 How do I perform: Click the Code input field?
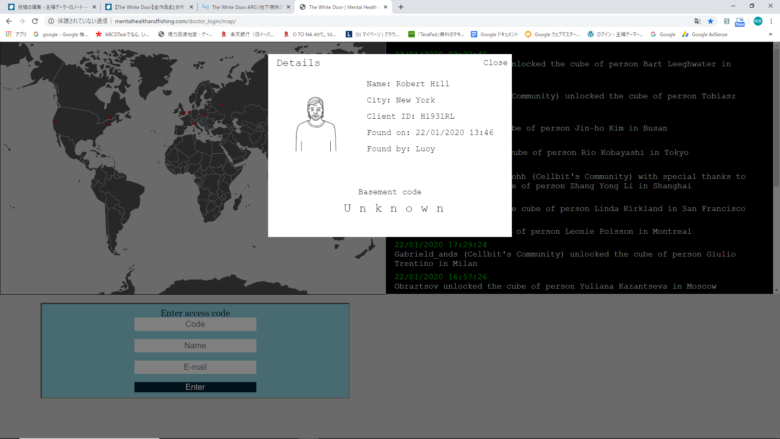pos(195,324)
